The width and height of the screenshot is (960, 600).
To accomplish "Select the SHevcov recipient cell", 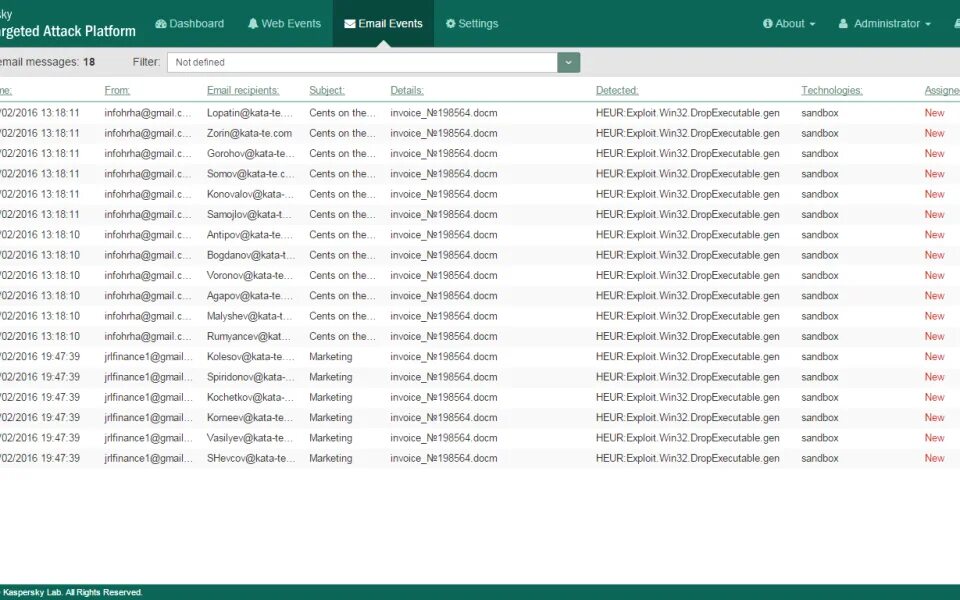I will (x=250, y=458).
